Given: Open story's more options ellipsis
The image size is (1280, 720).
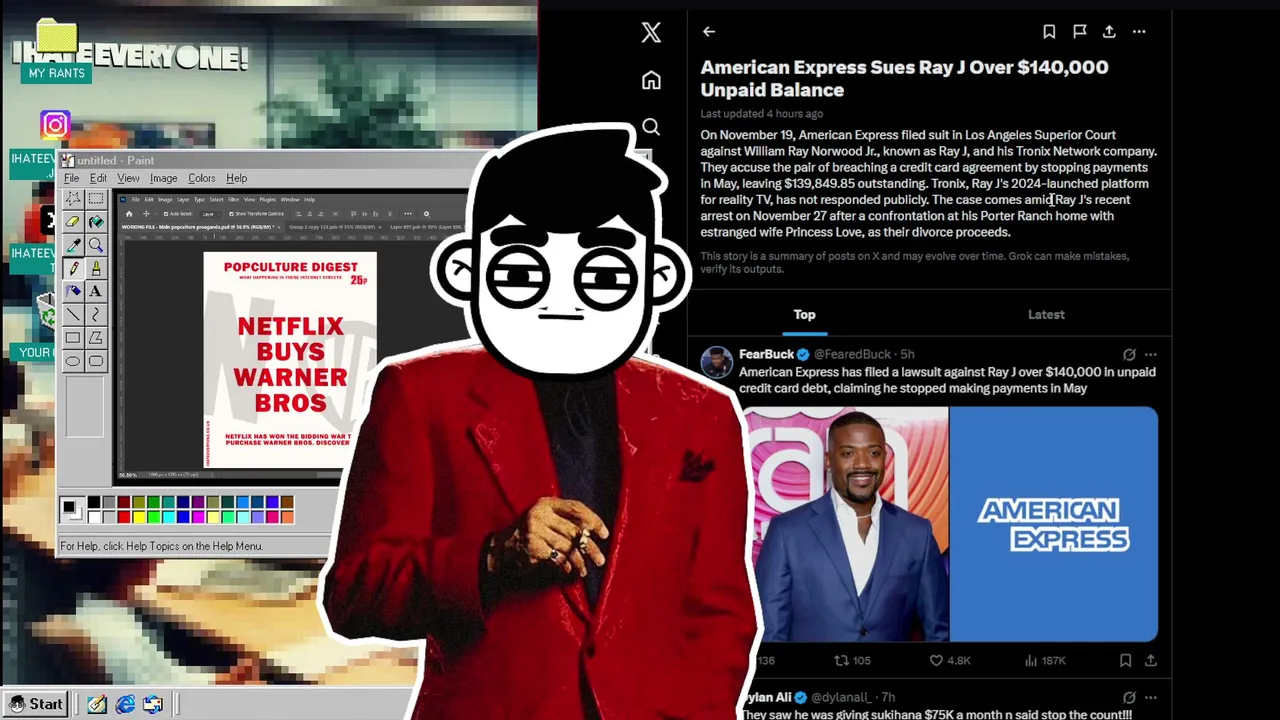Looking at the screenshot, I should (x=1139, y=32).
